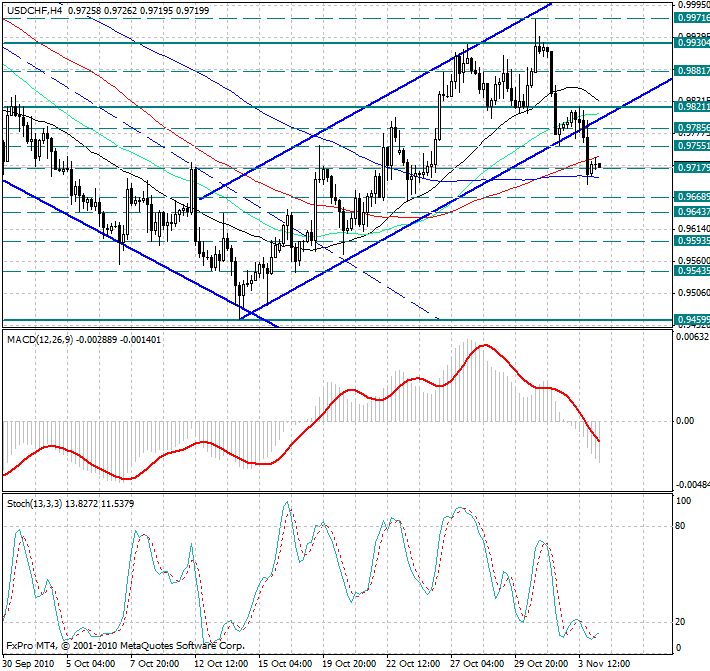Click the 0.9560 price axis value
Viewport: 710px width, 671px height.
[694, 260]
